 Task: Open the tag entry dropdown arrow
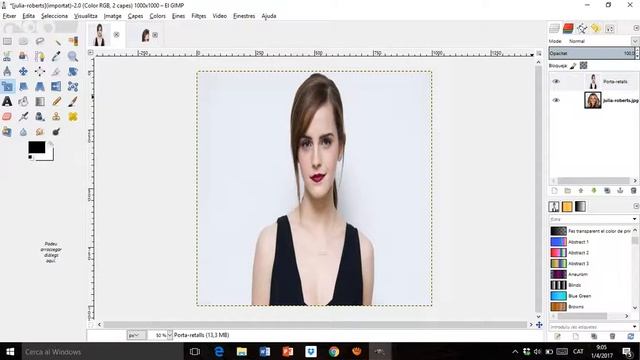coord(634,327)
